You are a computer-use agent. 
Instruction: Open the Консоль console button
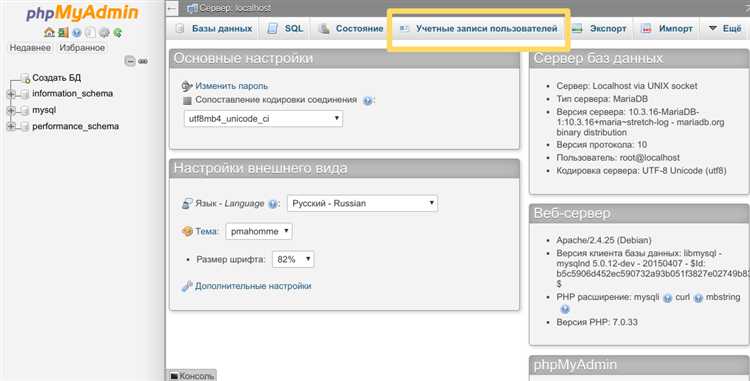pos(192,376)
